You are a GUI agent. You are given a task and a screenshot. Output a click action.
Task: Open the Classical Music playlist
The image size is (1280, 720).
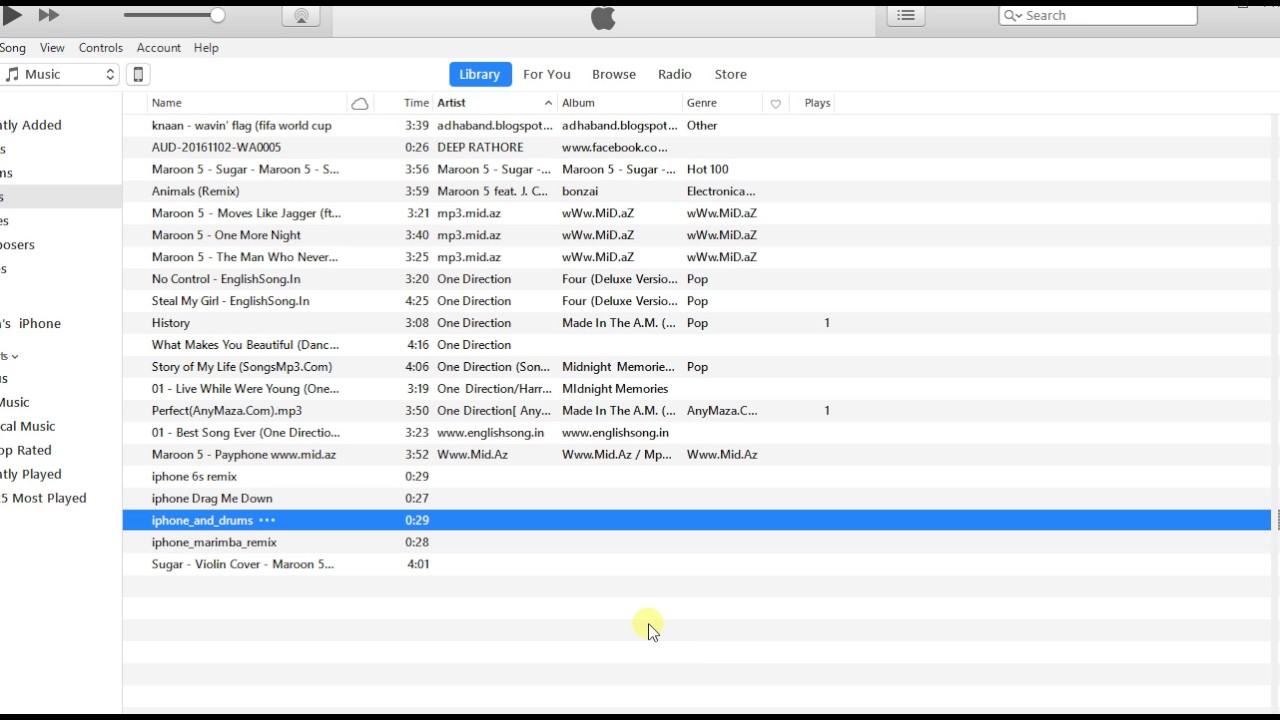pos(28,426)
